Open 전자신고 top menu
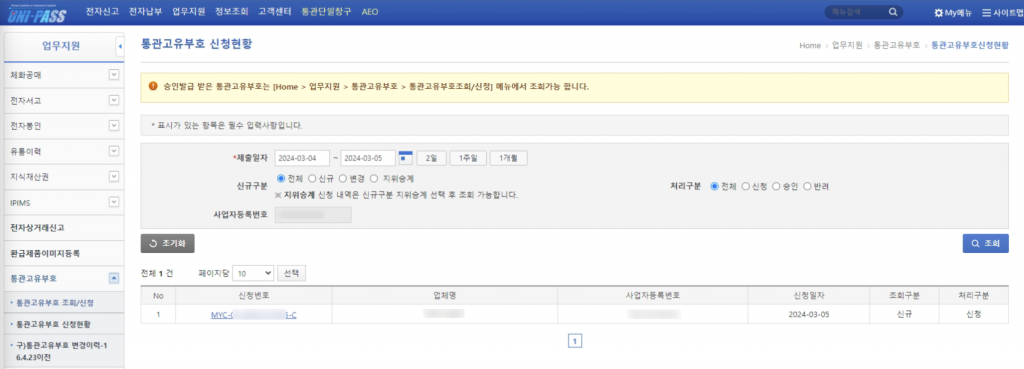This screenshot has height=369, width=1024. pyautogui.click(x=102, y=12)
